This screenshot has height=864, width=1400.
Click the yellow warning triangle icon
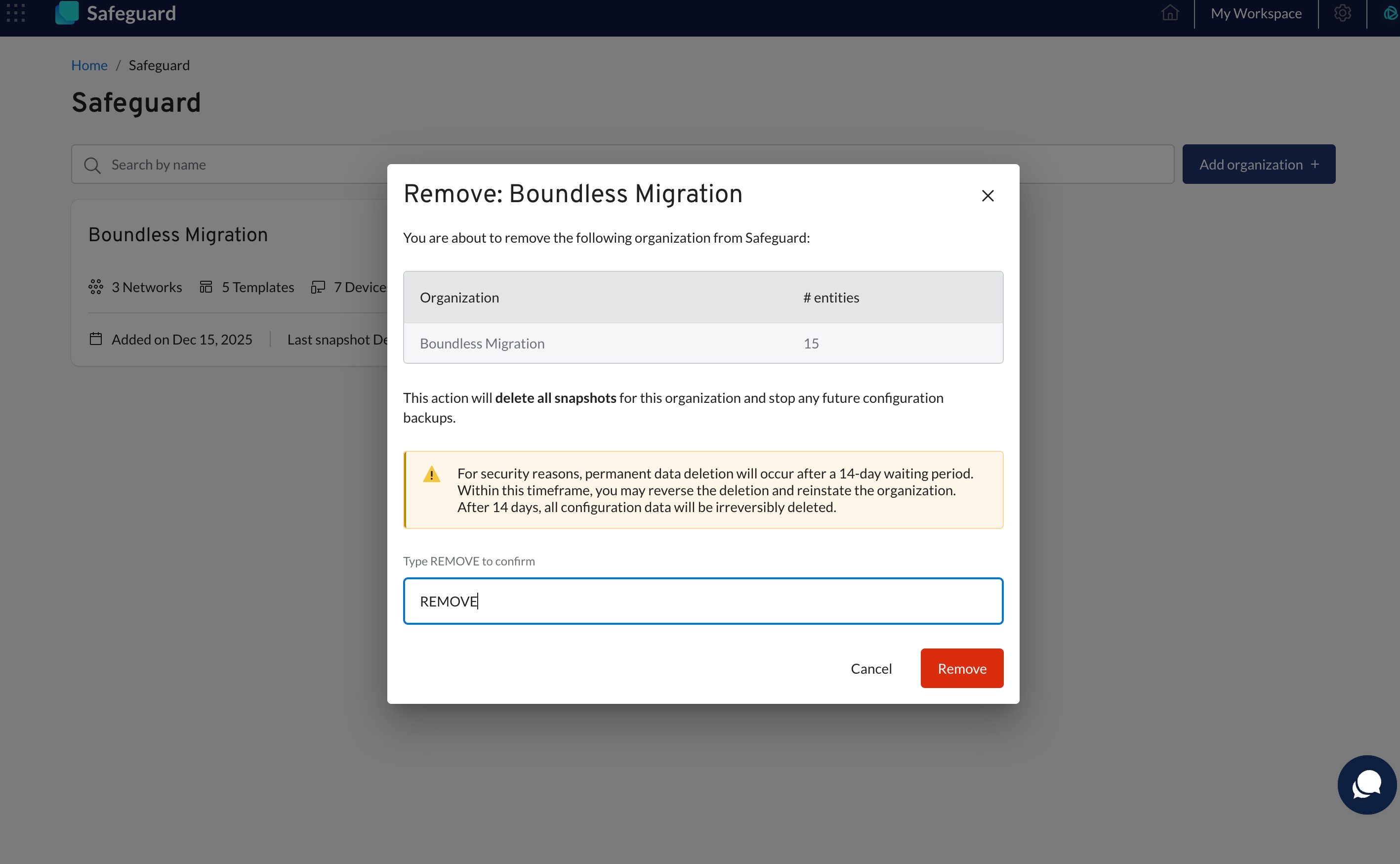(x=432, y=475)
